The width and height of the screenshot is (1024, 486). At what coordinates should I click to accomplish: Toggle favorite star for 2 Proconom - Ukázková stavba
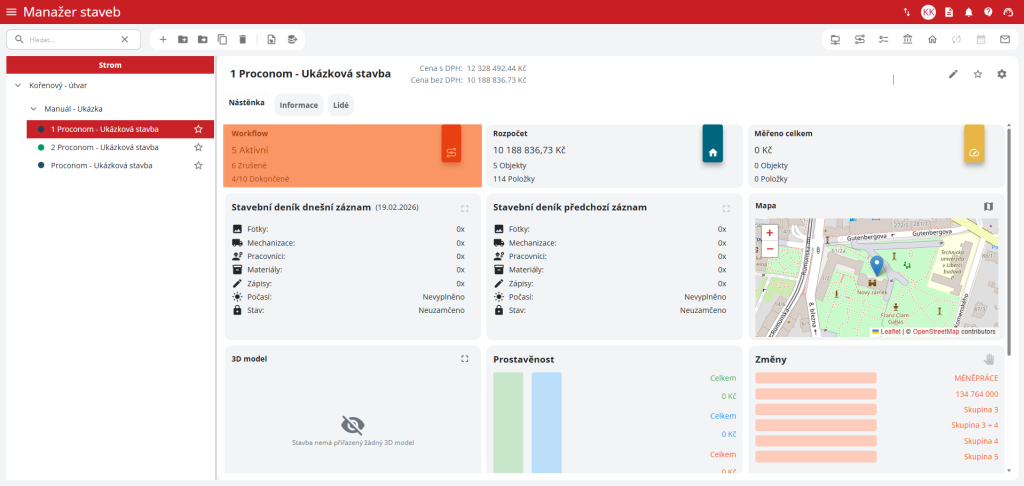(198, 147)
